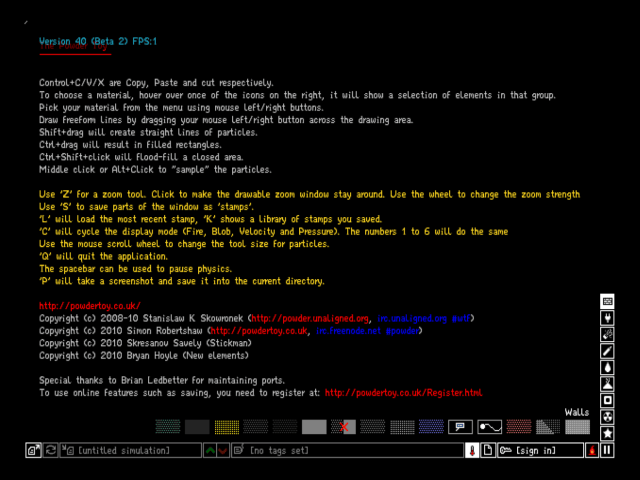Open the Liquids droplet category icon
This screenshot has height=480, width=640.
pos(607,369)
